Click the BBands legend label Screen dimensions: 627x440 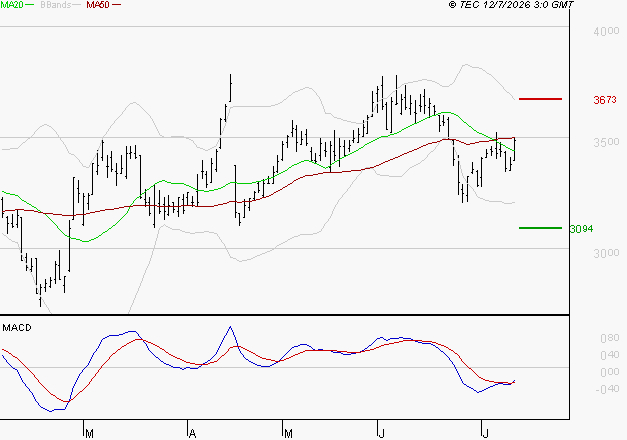56,5
